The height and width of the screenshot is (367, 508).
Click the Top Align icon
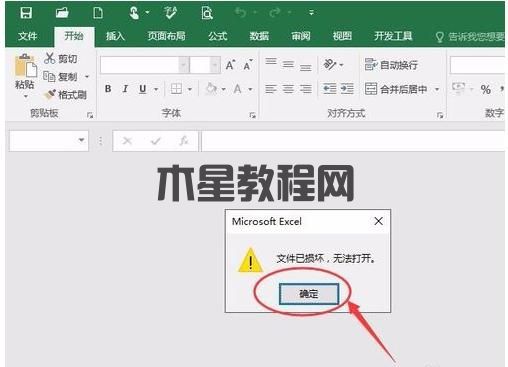click(271, 62)
